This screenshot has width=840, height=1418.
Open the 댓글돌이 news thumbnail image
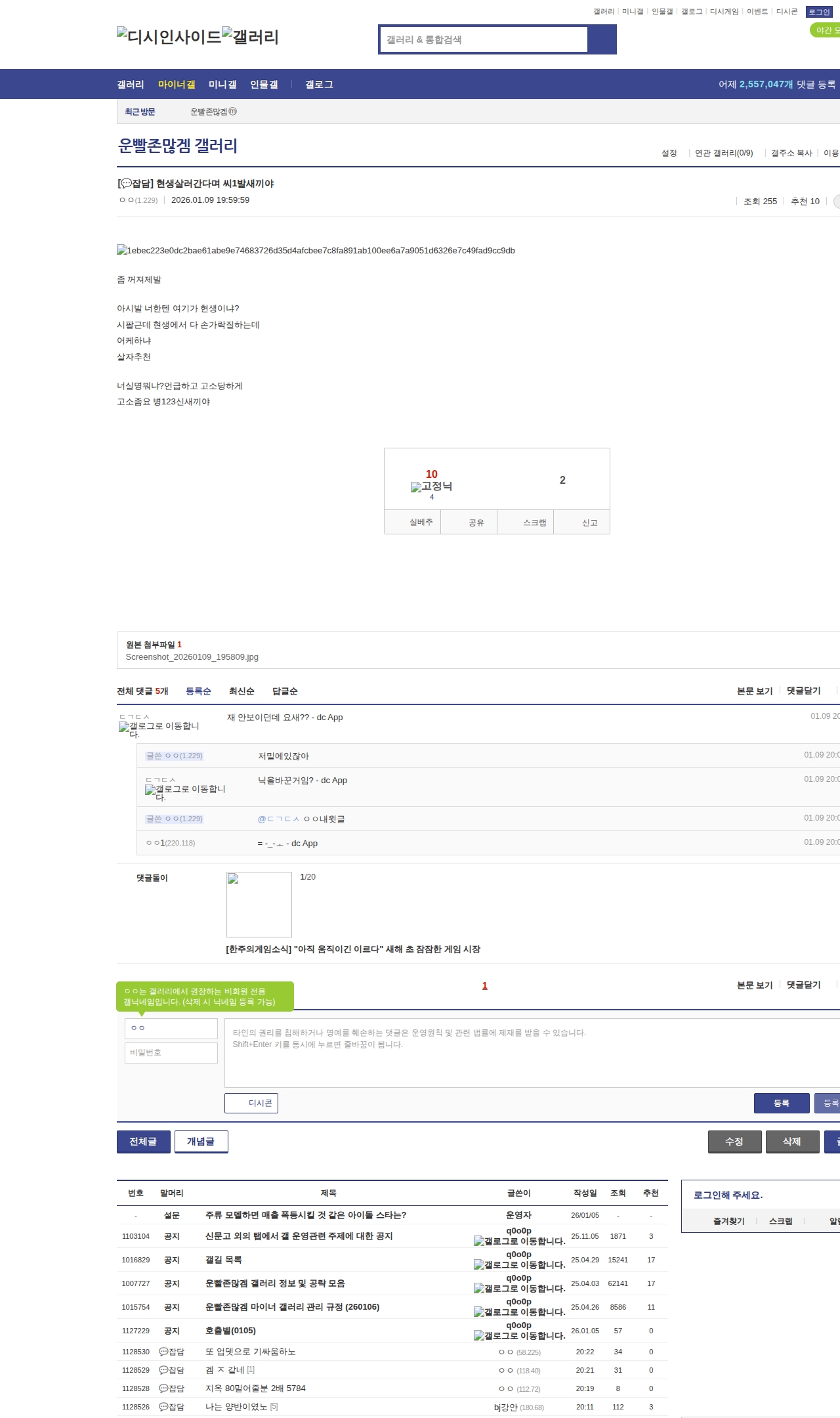pos(259,904)
